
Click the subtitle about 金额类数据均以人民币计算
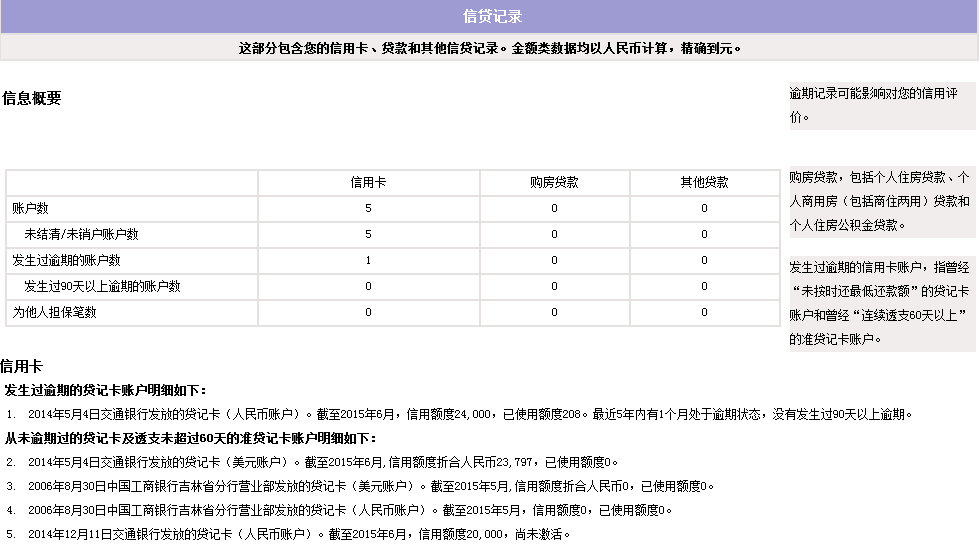point(489,48)
